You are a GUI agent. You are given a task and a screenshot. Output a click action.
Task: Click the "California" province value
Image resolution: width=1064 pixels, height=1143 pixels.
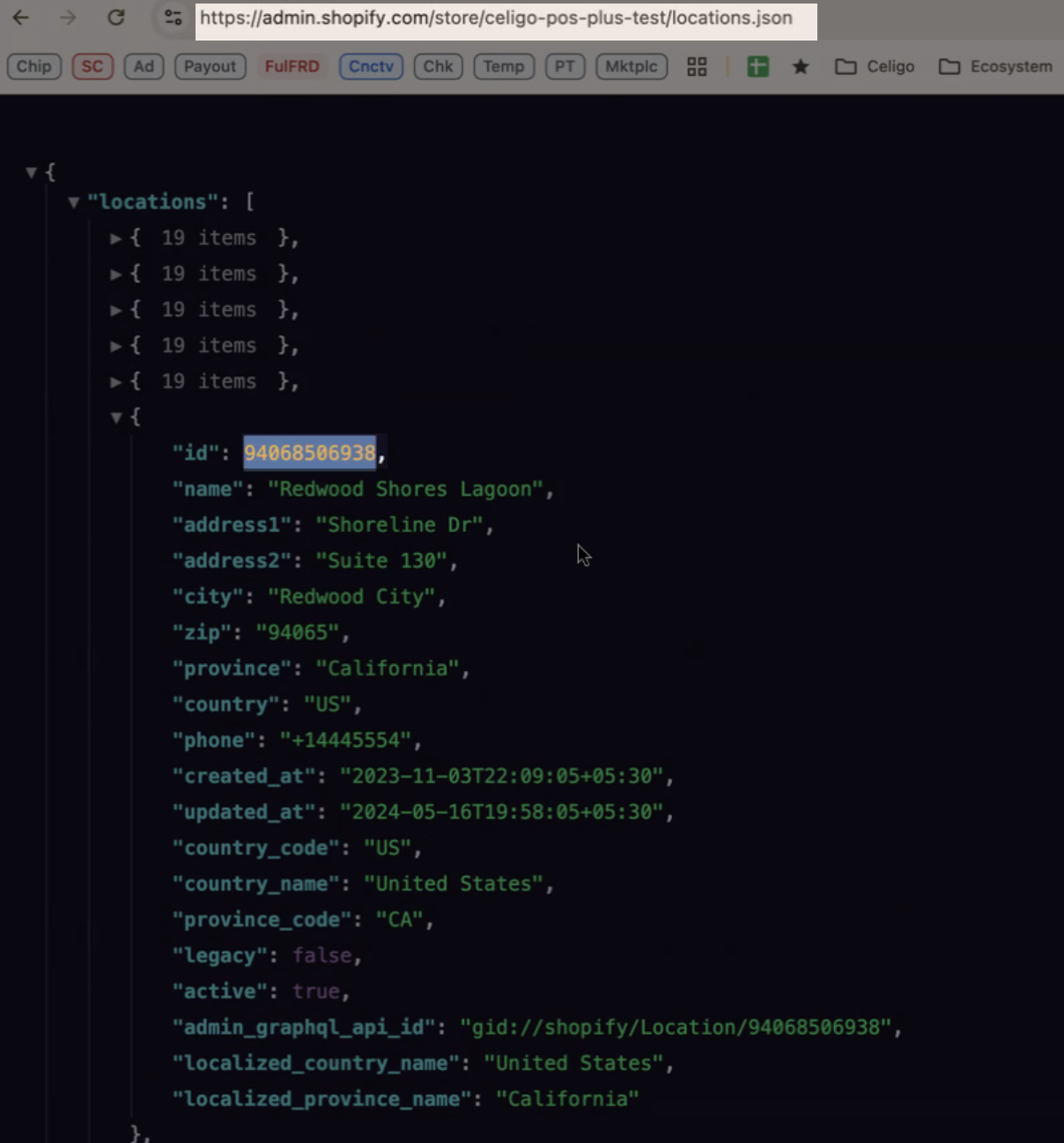click(x=388, y=668)
